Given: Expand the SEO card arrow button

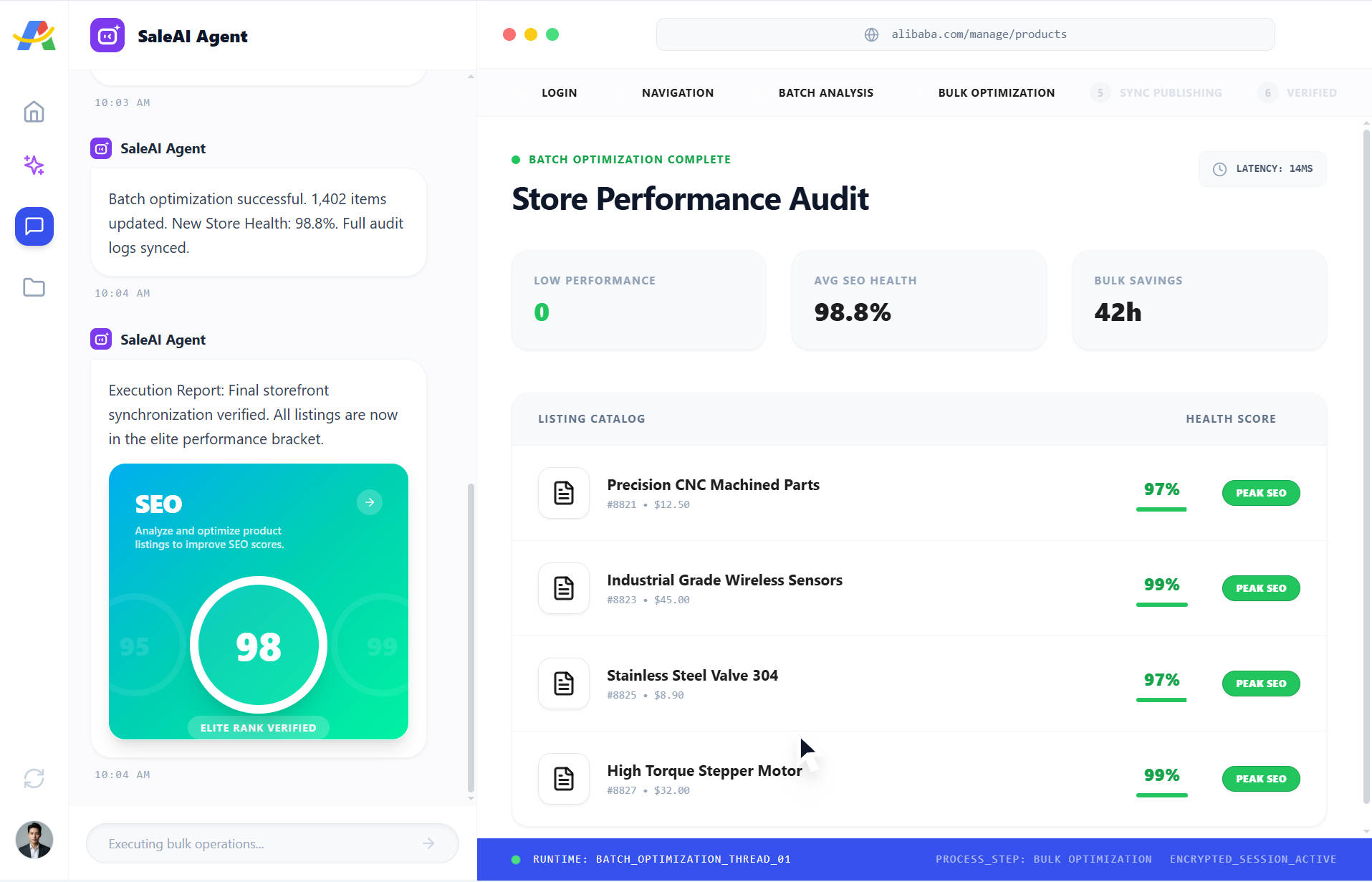Looking at the screenshot, I should pos(369,502).
